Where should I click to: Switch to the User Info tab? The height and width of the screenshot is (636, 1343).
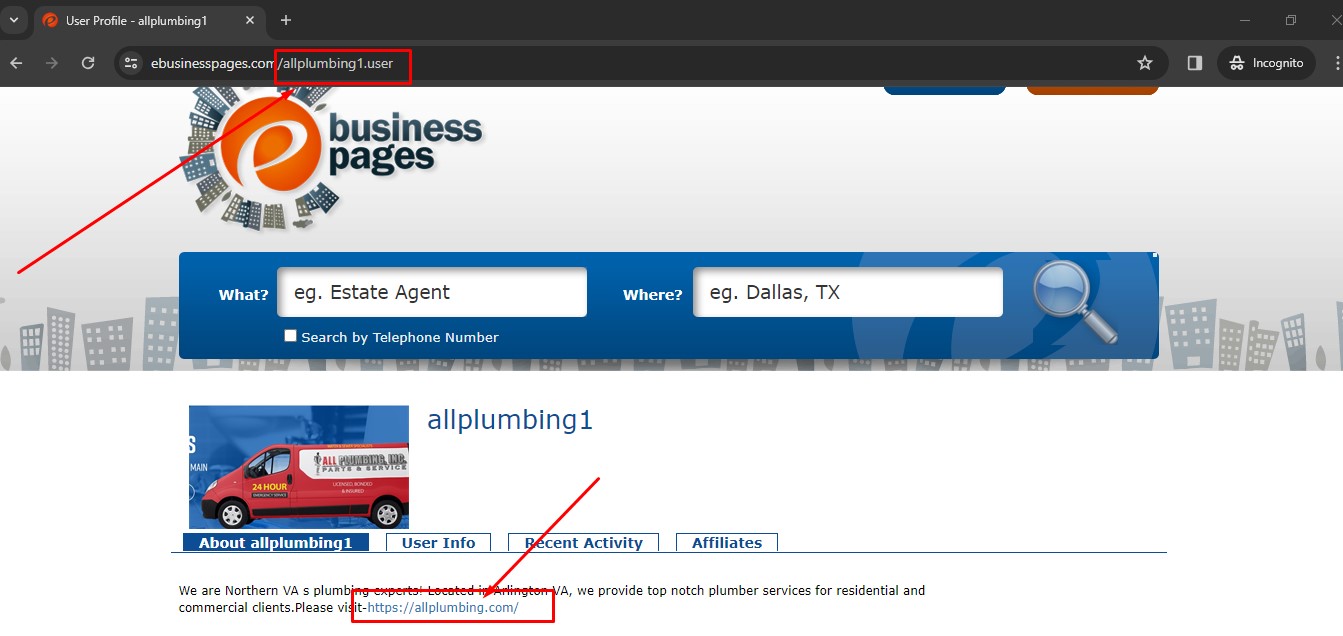(438, 542)
